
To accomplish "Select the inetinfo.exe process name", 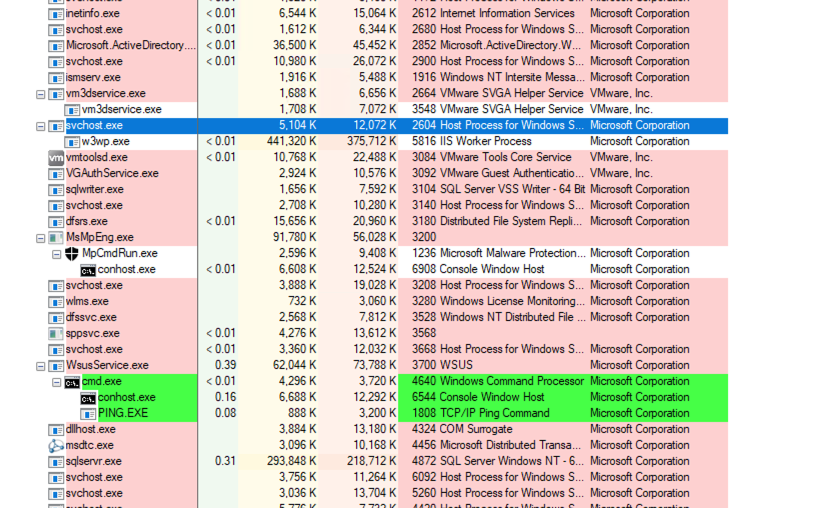I will tap(92, 13).
